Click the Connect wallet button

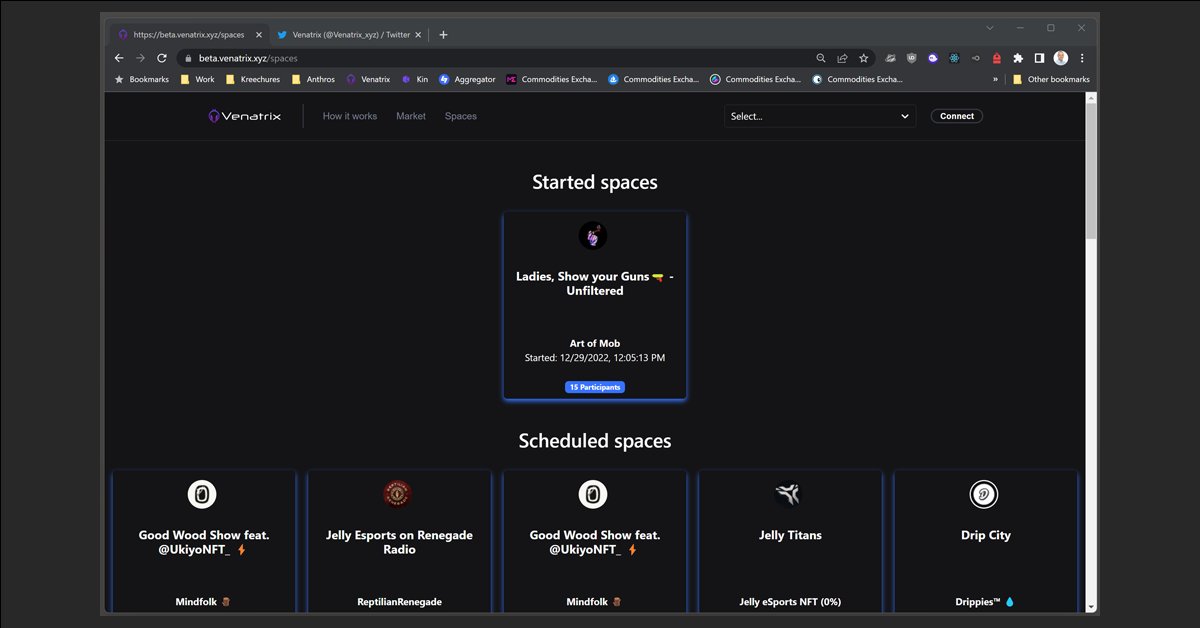[x=957, y=116]
